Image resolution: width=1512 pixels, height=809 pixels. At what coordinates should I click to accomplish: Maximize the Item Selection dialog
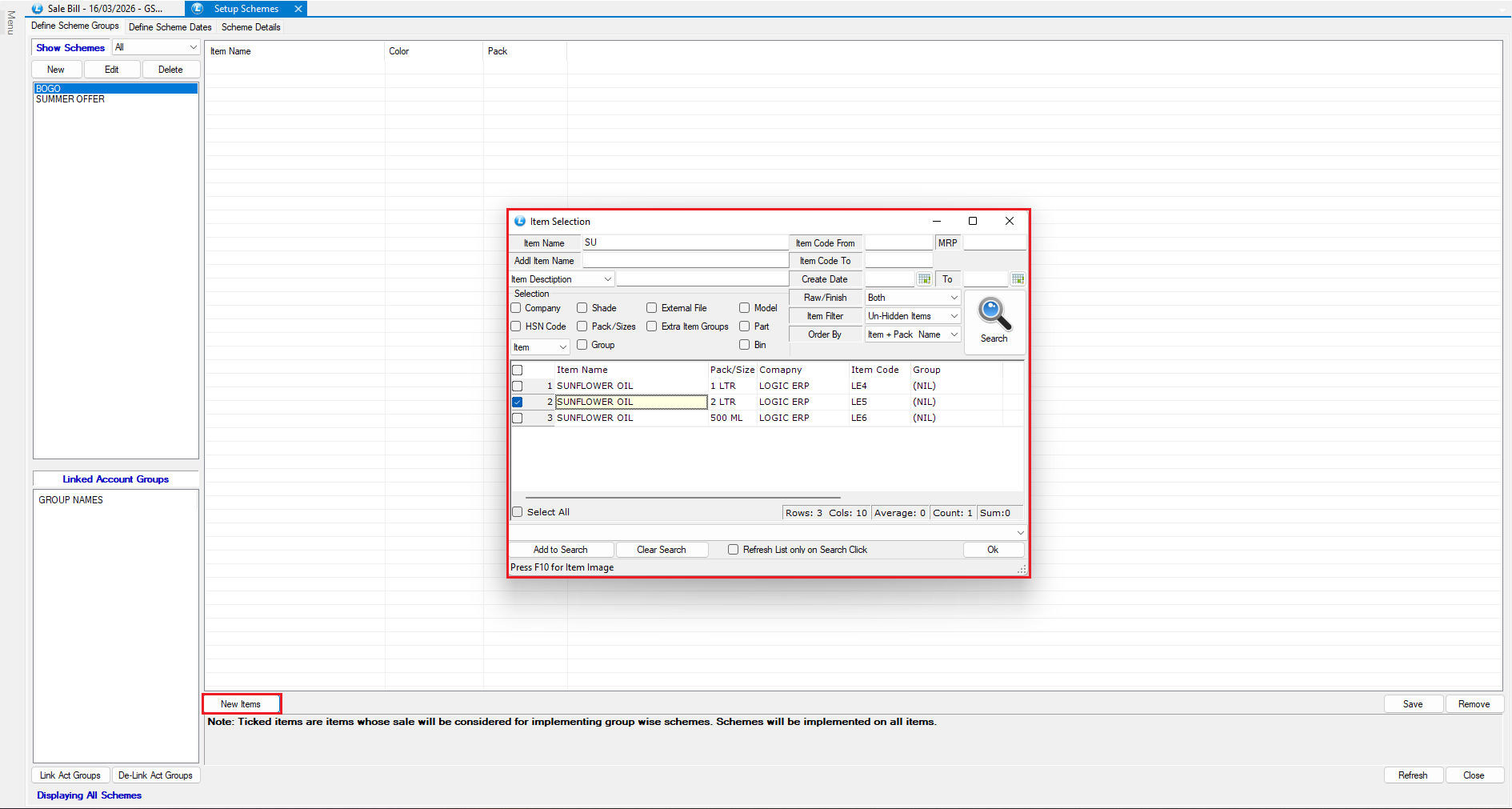click(x=973, y=222)
